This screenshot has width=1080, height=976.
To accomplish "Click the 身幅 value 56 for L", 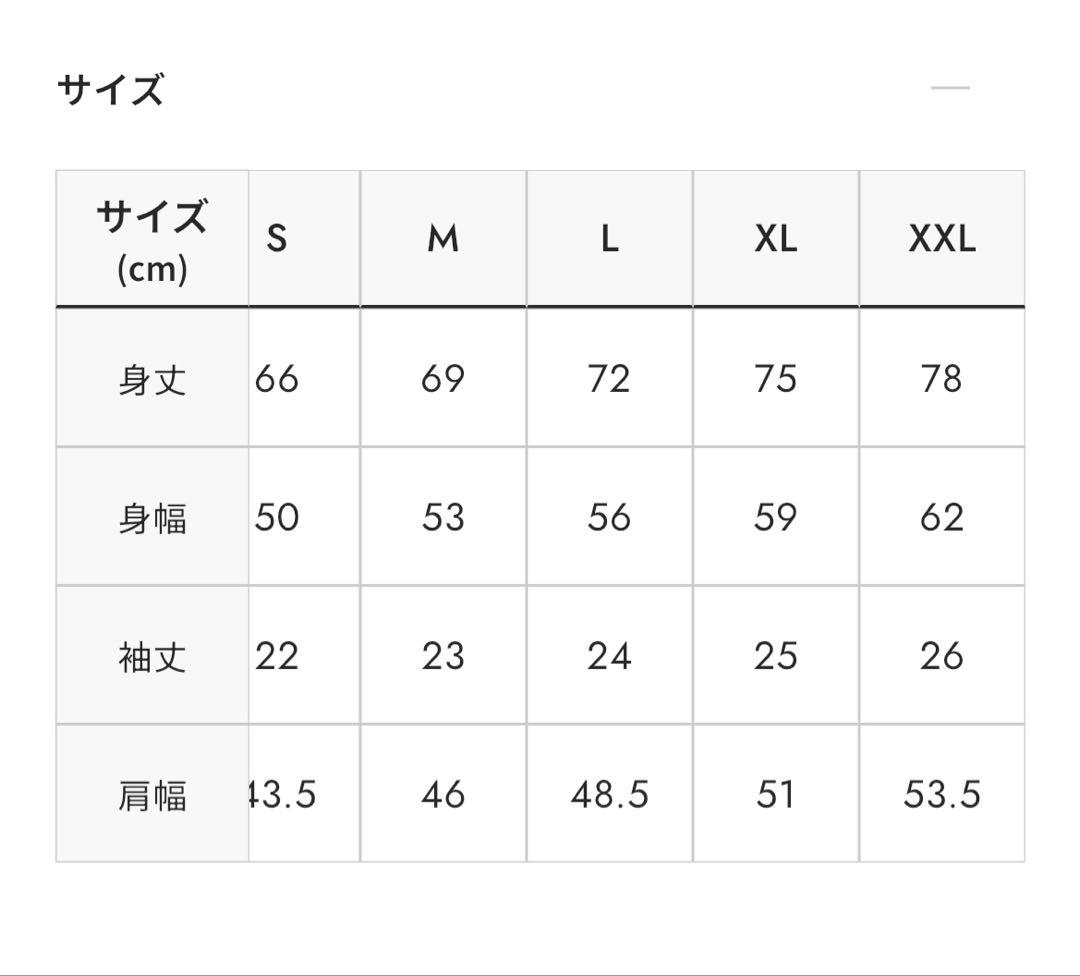I will click(x=610, y=517).
